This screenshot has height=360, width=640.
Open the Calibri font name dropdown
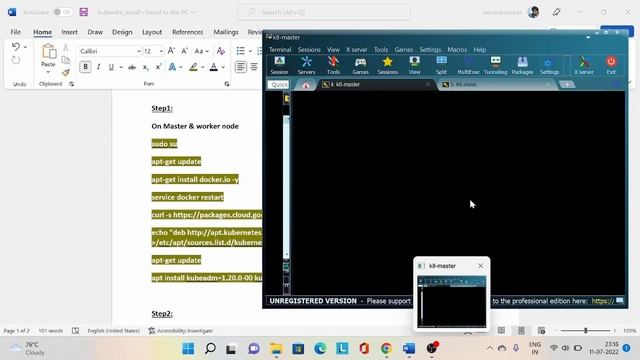[x=139, y=51]
